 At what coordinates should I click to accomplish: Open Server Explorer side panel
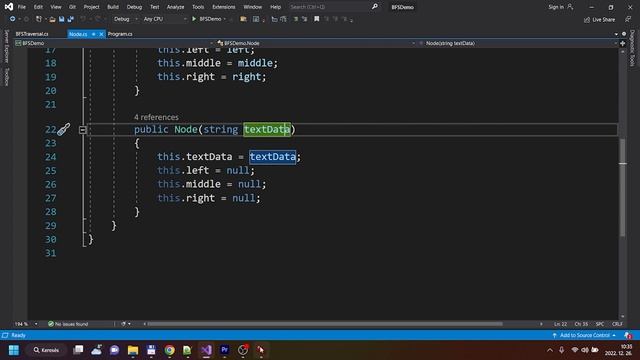[x=6, y=46]
